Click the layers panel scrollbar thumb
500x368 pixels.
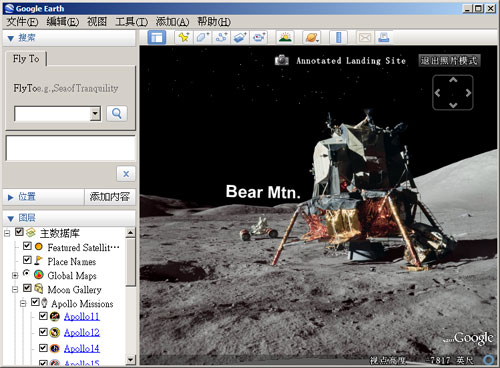[131, 262]
